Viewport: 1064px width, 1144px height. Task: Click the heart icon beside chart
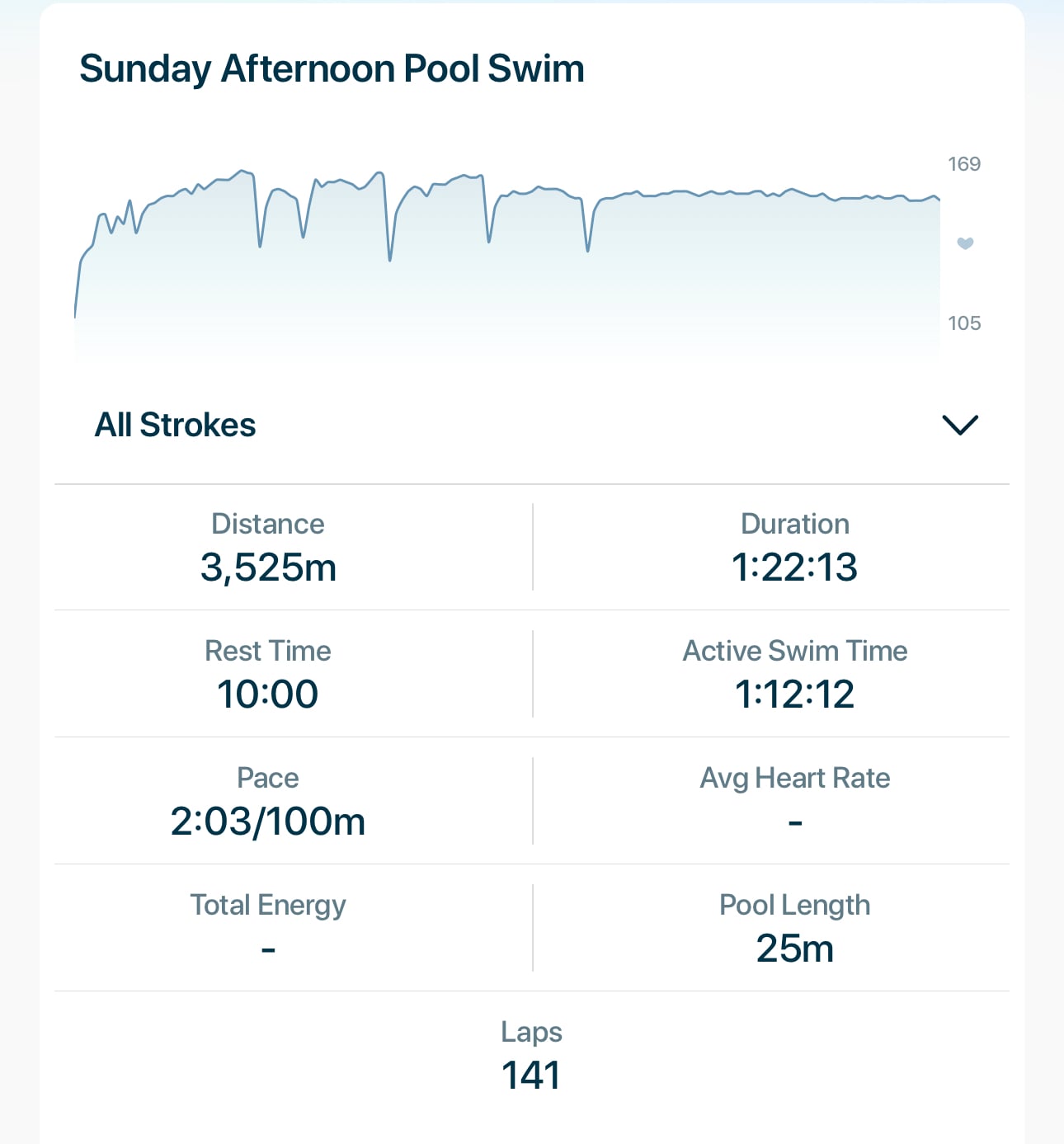(x=965, y=243)
